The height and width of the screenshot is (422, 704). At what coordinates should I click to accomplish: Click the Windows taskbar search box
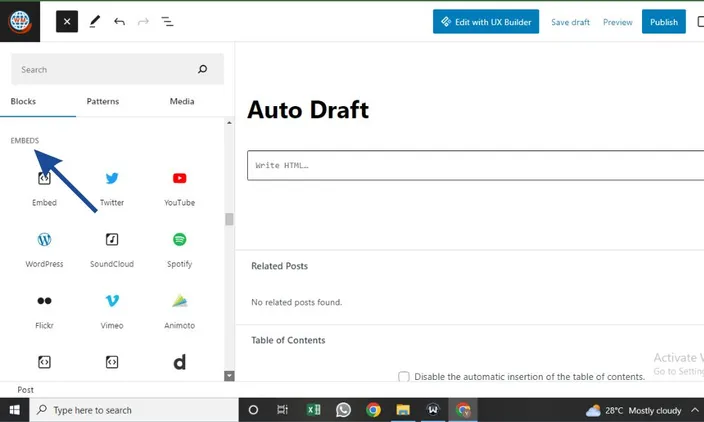(134, 410)
